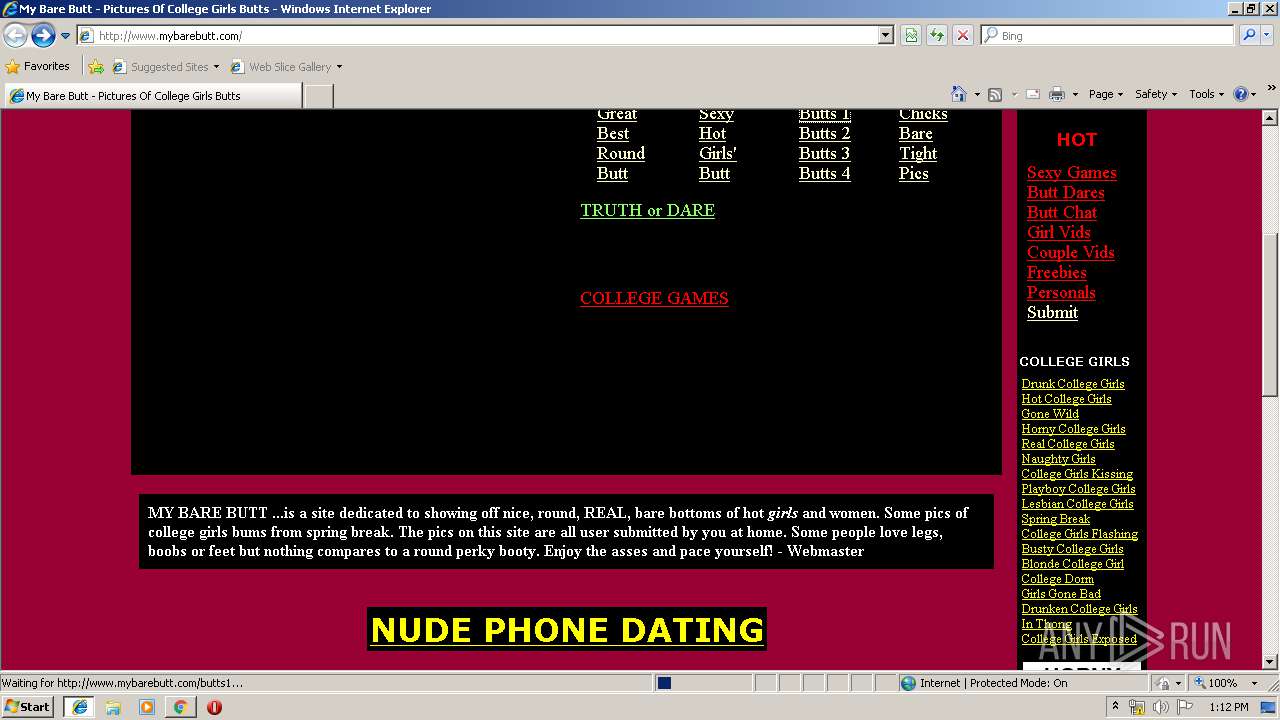Select the My Bare Butt browser tab
The height and width of the screenshot is (720, 1280).
click(x=153, y=96)
